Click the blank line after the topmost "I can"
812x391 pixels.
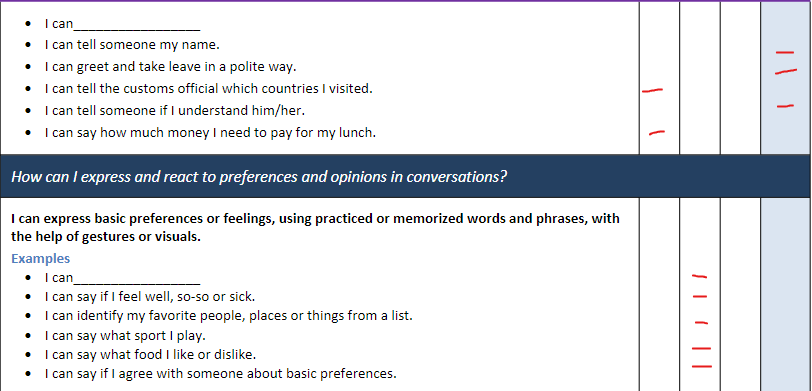pyautogui.click(x=137, y=24)
